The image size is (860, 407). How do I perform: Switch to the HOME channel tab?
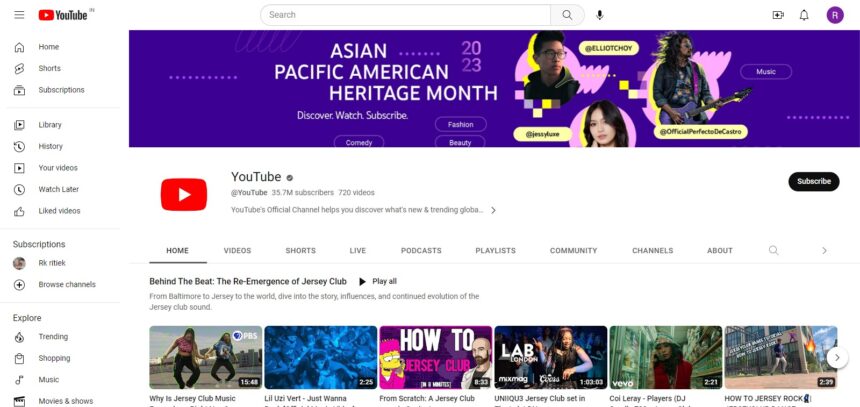pyautogui.click(x=178, y=251)
